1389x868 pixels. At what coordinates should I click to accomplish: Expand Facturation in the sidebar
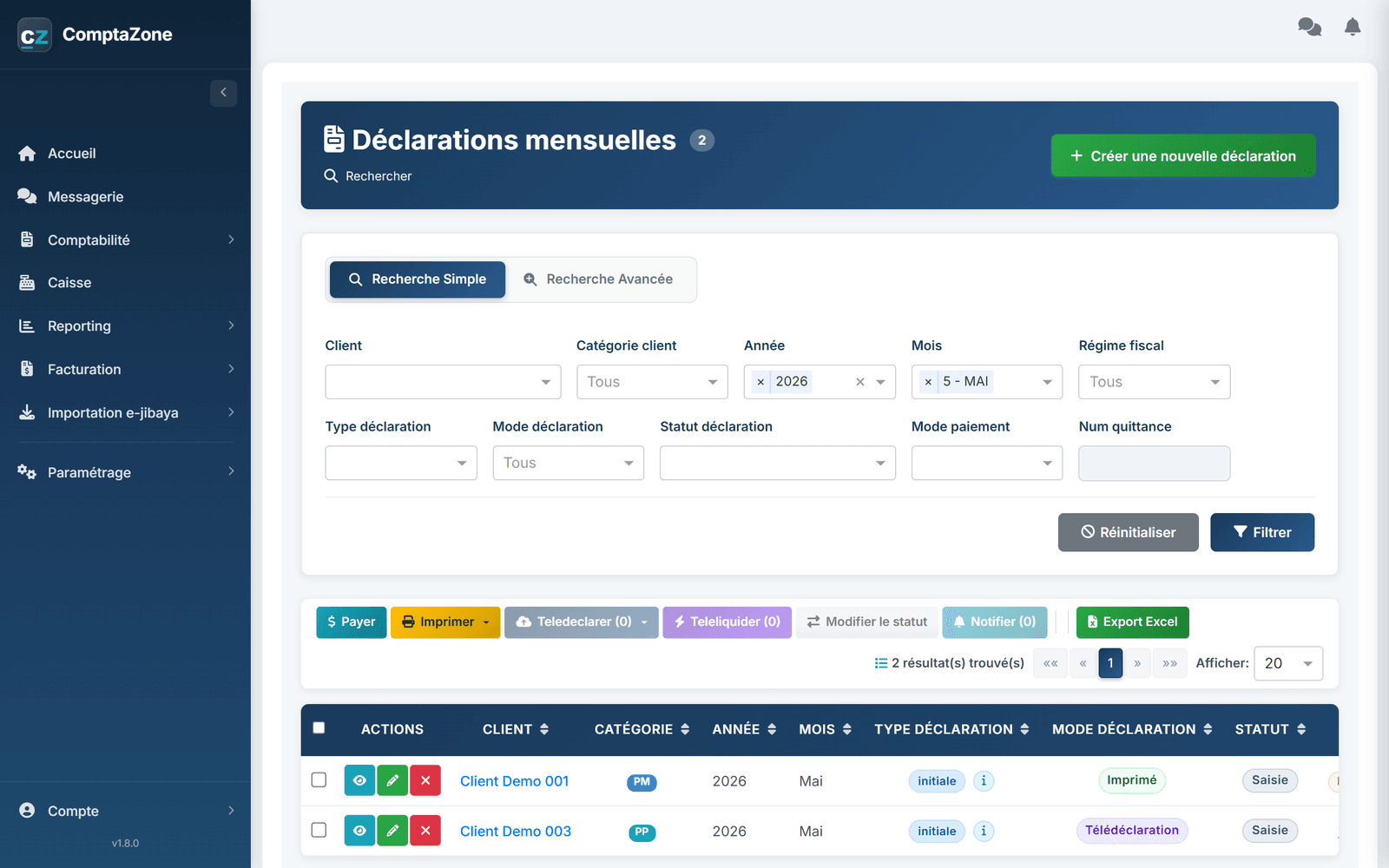(x=126, y=369)
